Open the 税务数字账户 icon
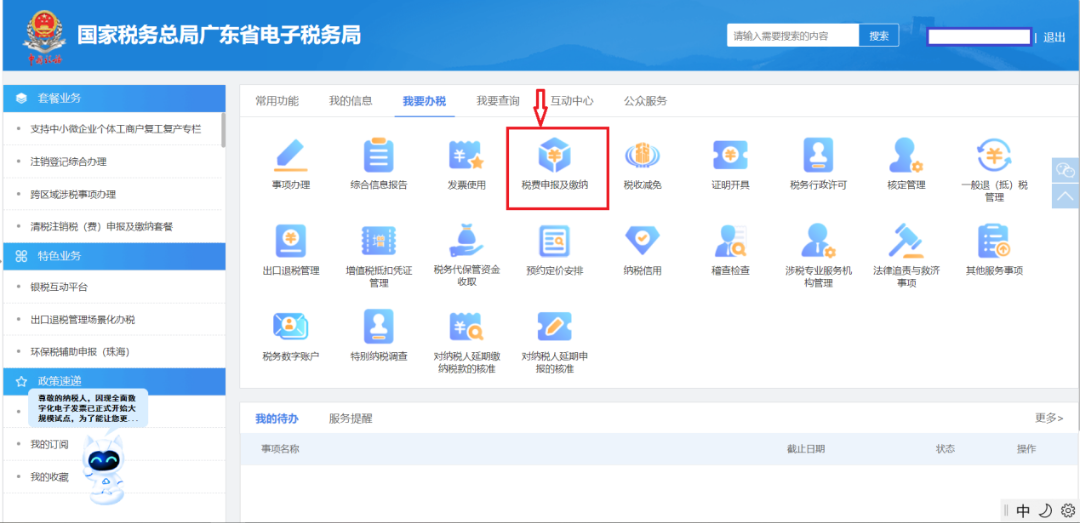The width and height of the screenshot is (1080, 523). (291, 326)
